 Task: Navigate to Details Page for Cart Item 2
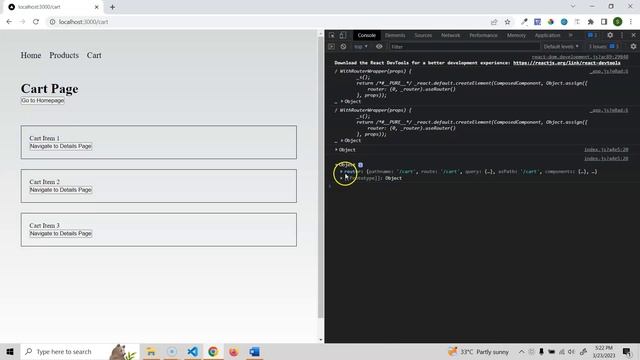tap(60, 190)
